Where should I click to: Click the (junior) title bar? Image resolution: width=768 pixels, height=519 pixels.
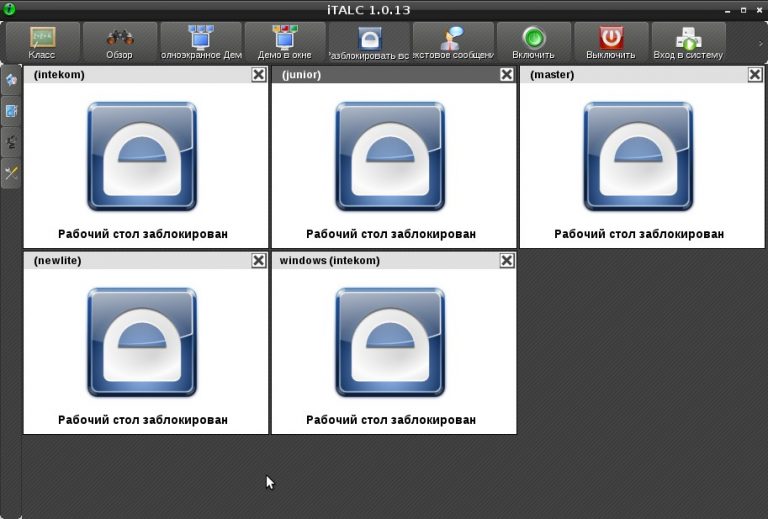tap(394, 74)
